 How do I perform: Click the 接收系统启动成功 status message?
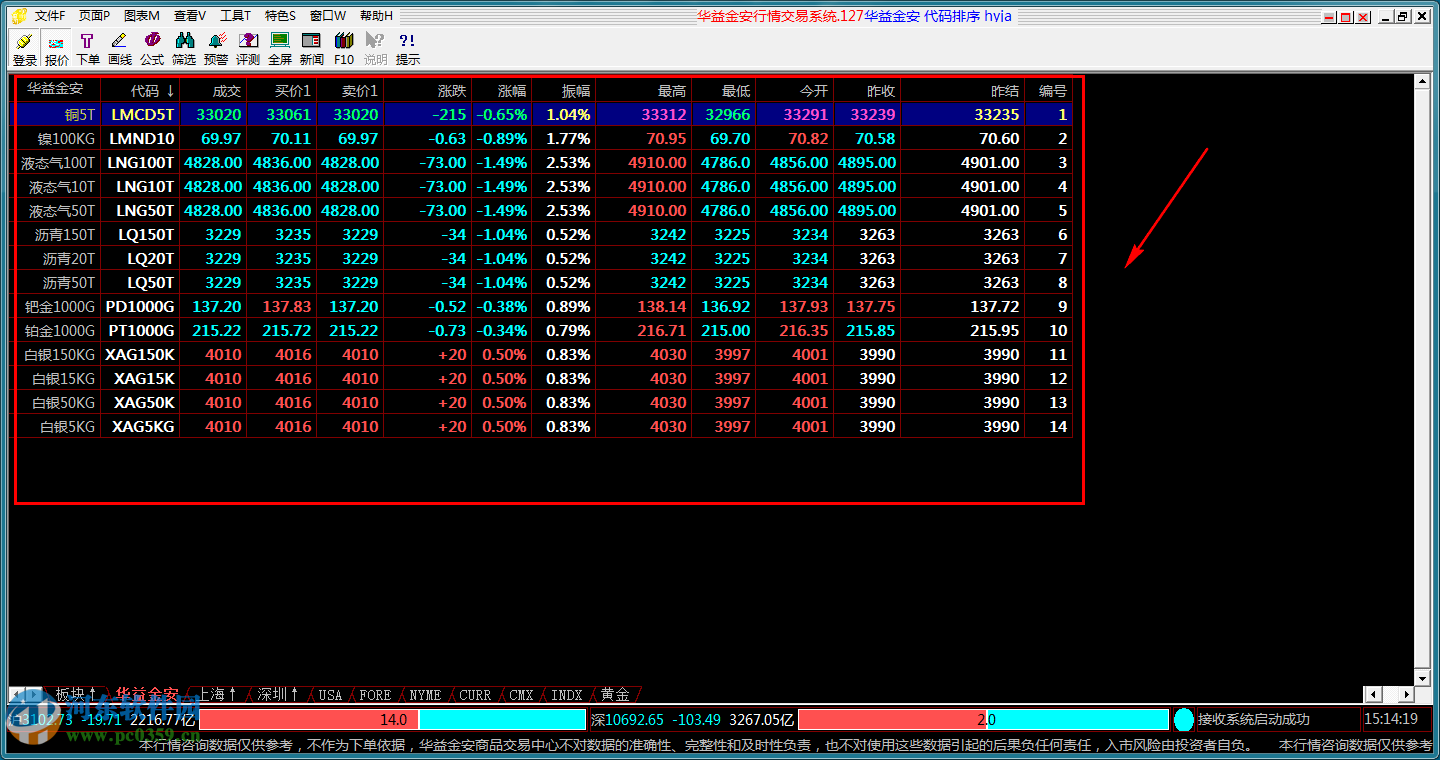(x=1254, y=719)
